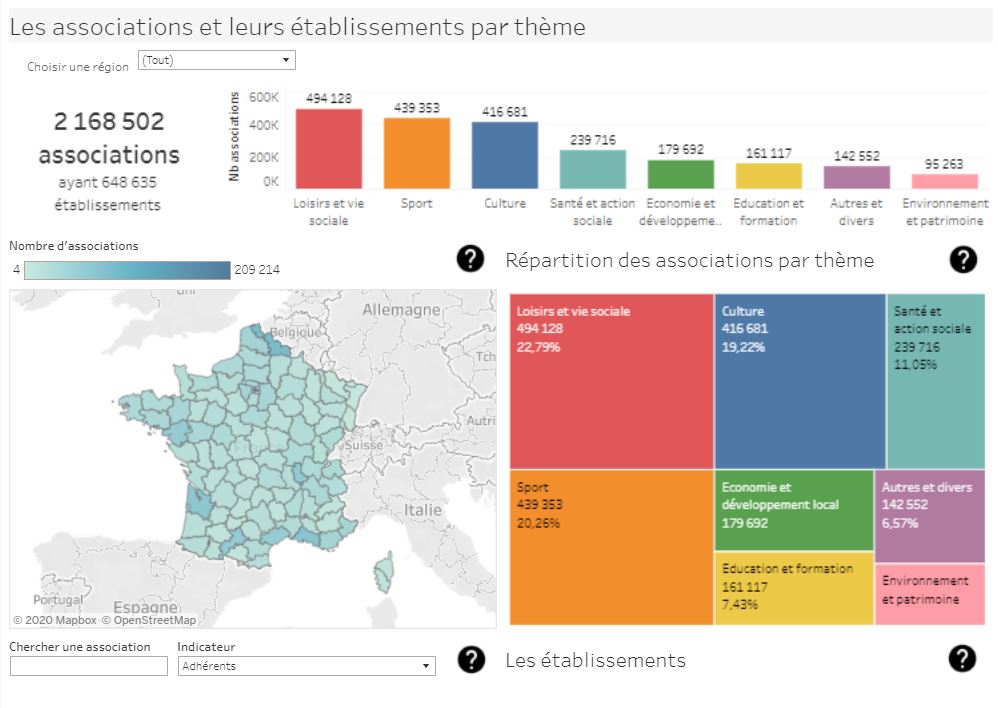Open the "Choisir une région" dropdown showing (Tout)
The image size is (998, 708).
tap(216, 59)
